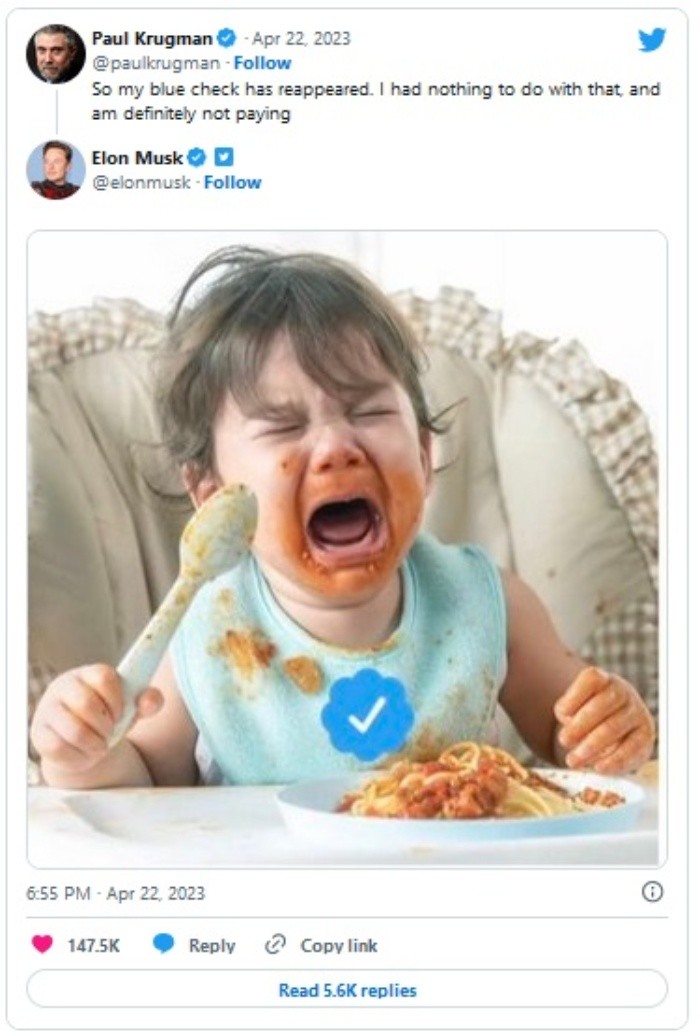The height and width of the screenshot is (1036, 700).
Task: Open the crying baby spaghetti image
Action: 346,548
